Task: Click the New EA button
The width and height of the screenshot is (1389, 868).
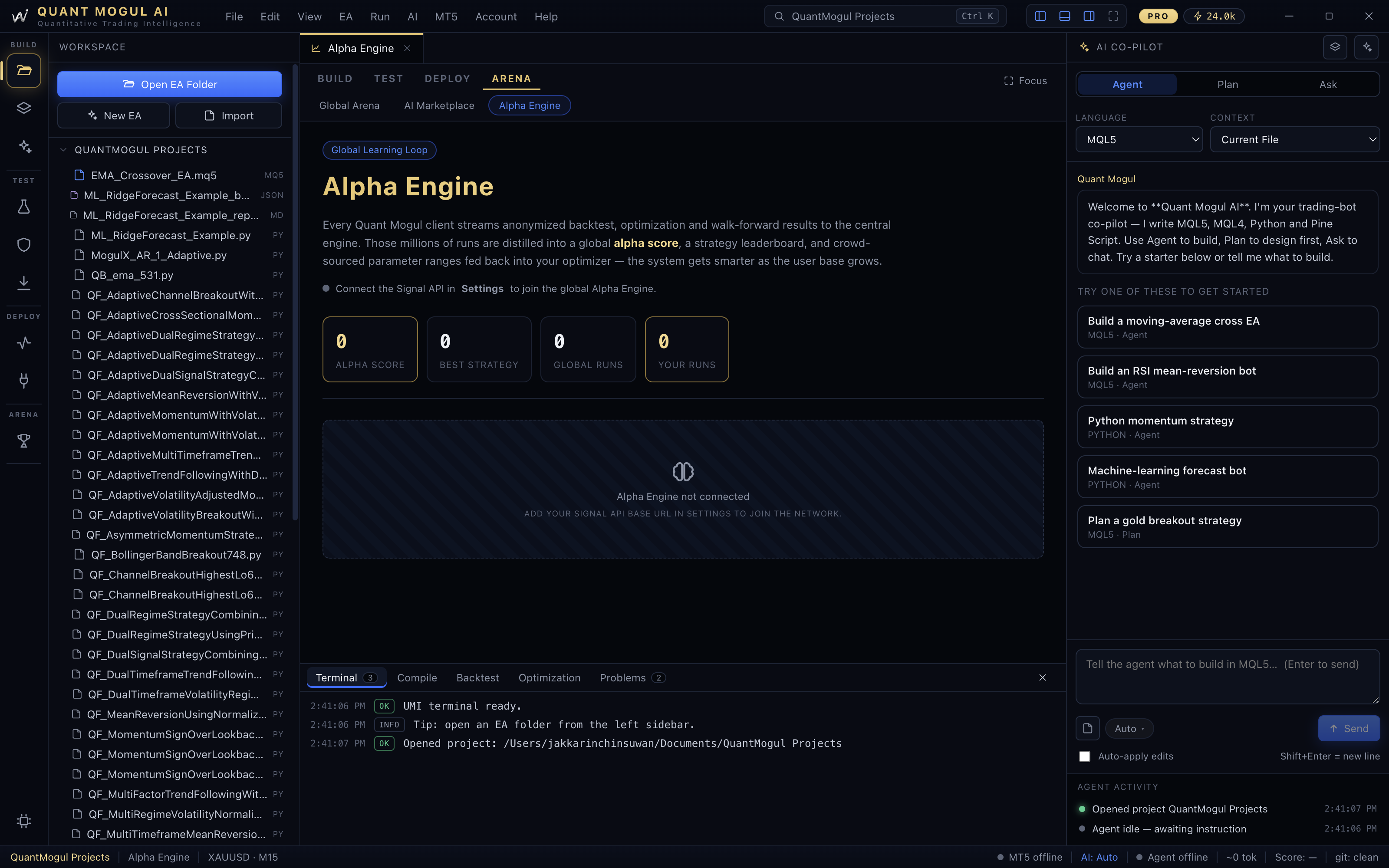Action: (x=114, y=115)
